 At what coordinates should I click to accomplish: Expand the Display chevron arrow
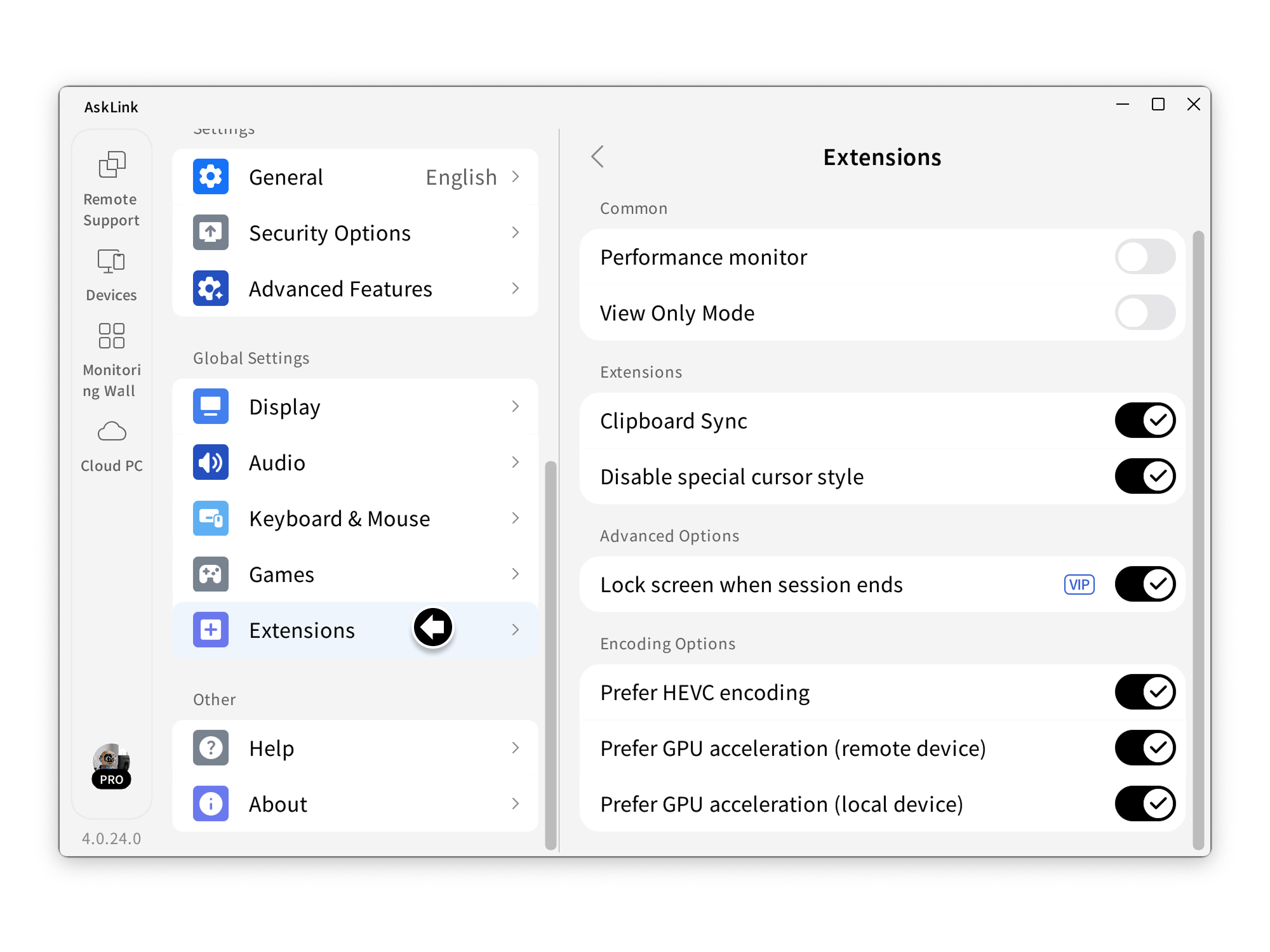(516, 407)
